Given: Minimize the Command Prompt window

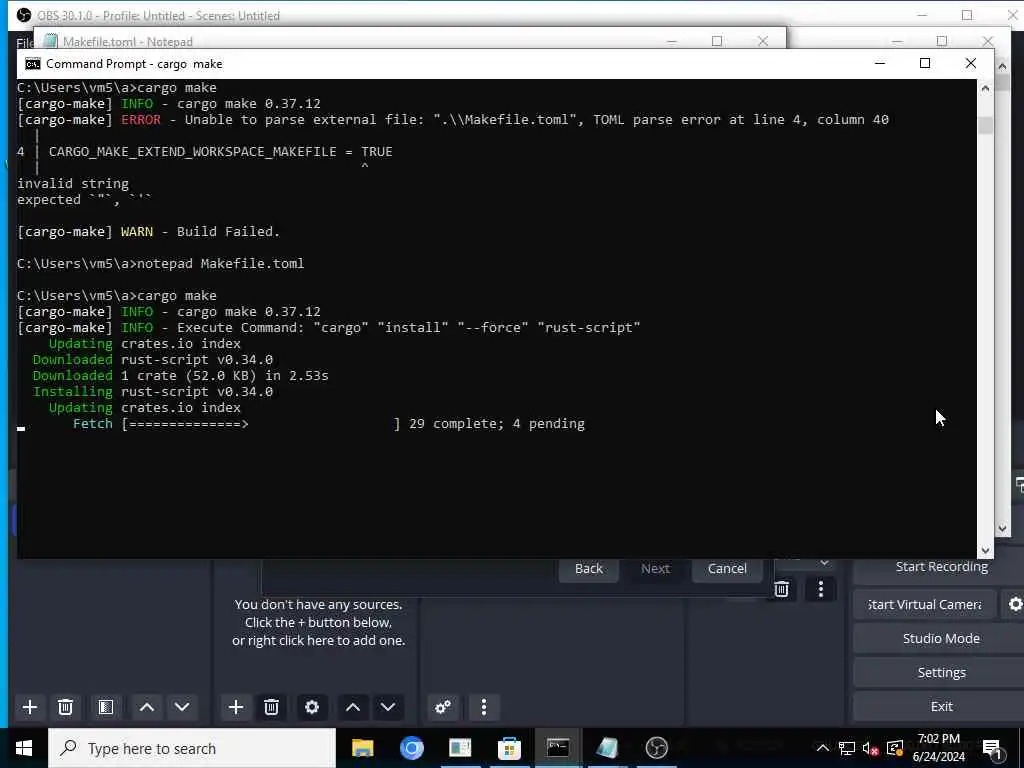Looking at the screenshot, I should [880, 63].
